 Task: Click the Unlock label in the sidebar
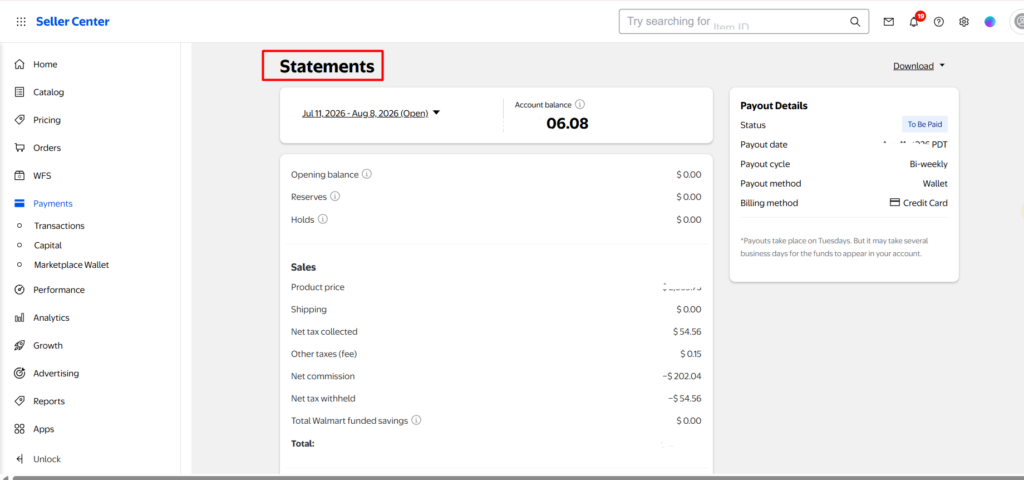pyautogui.click(x=47, y=459)
